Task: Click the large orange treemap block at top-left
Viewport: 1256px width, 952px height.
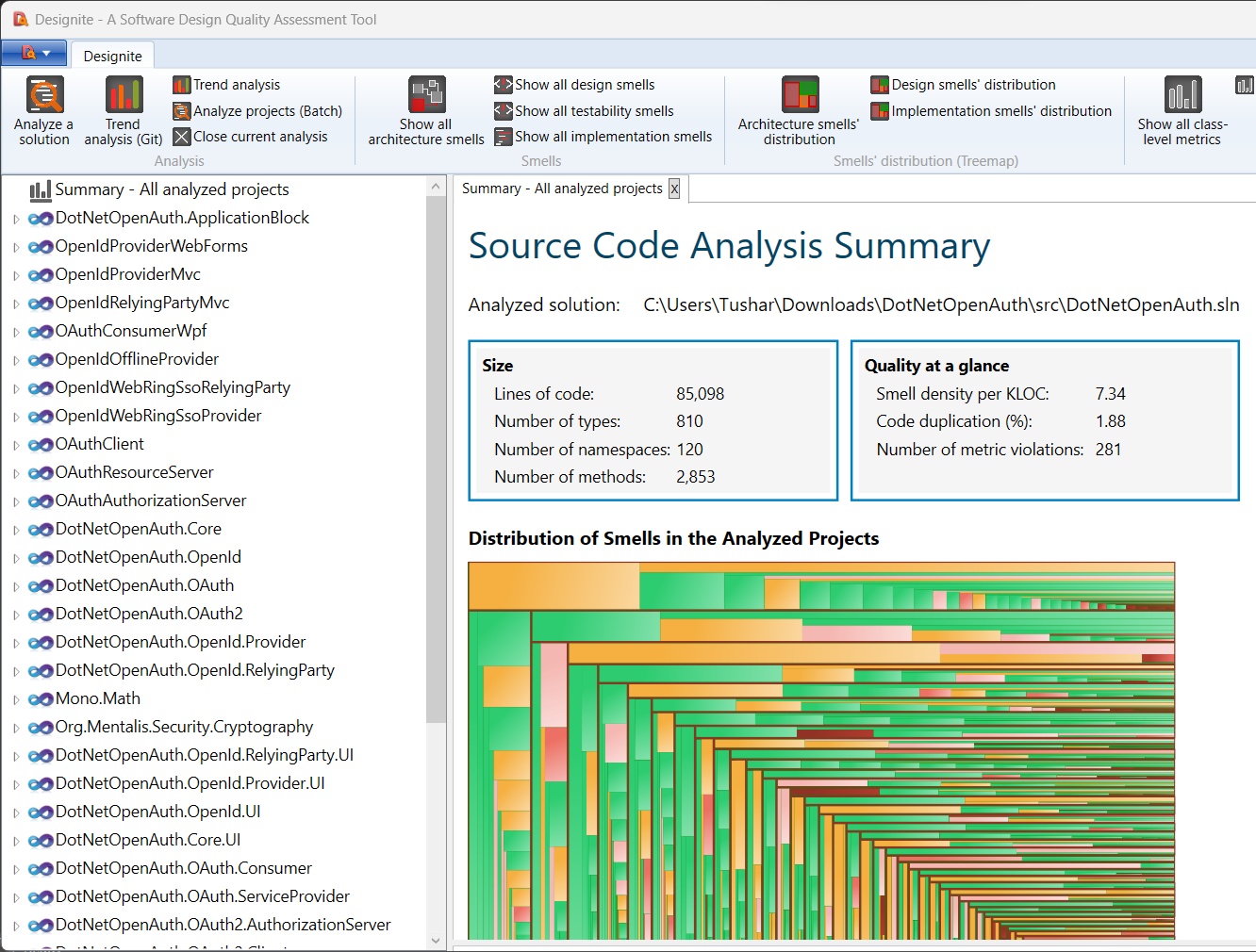Action: point(553,585)
